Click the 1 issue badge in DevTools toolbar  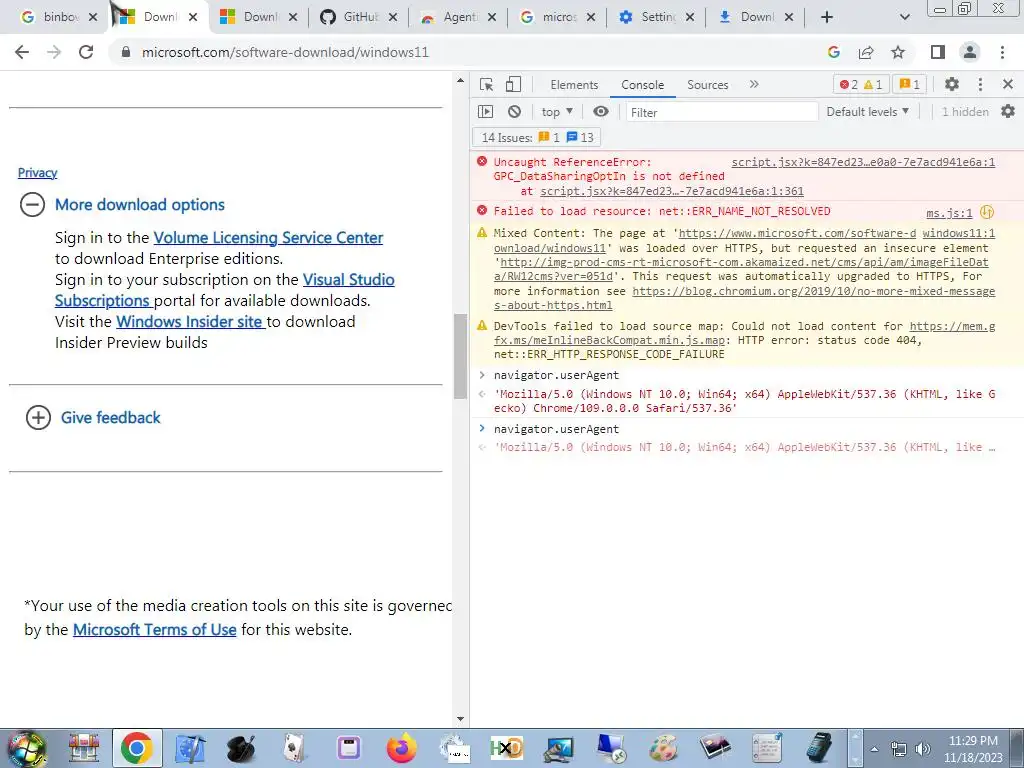tap(909, 84)
